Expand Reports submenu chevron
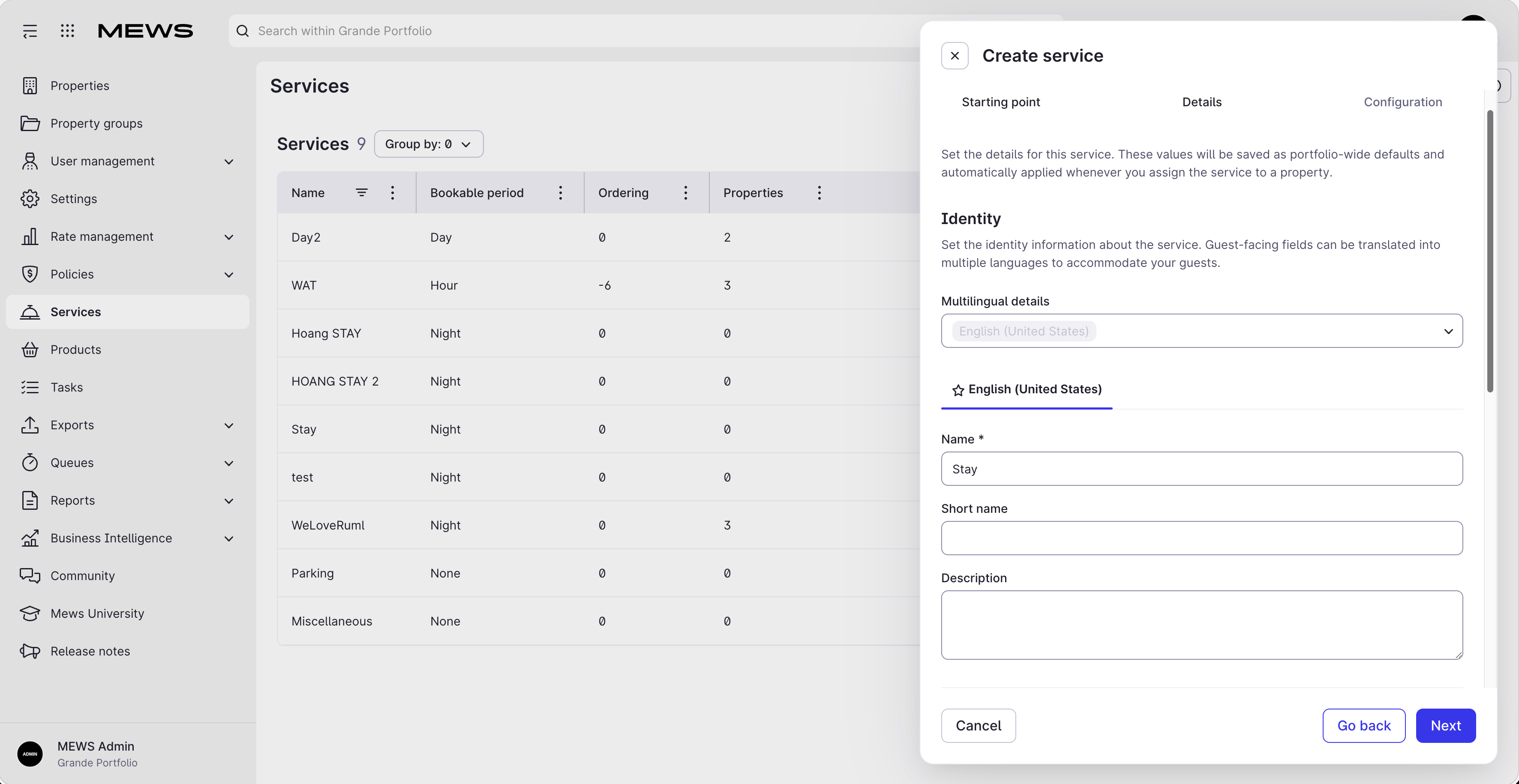 [x=229, y=501]
